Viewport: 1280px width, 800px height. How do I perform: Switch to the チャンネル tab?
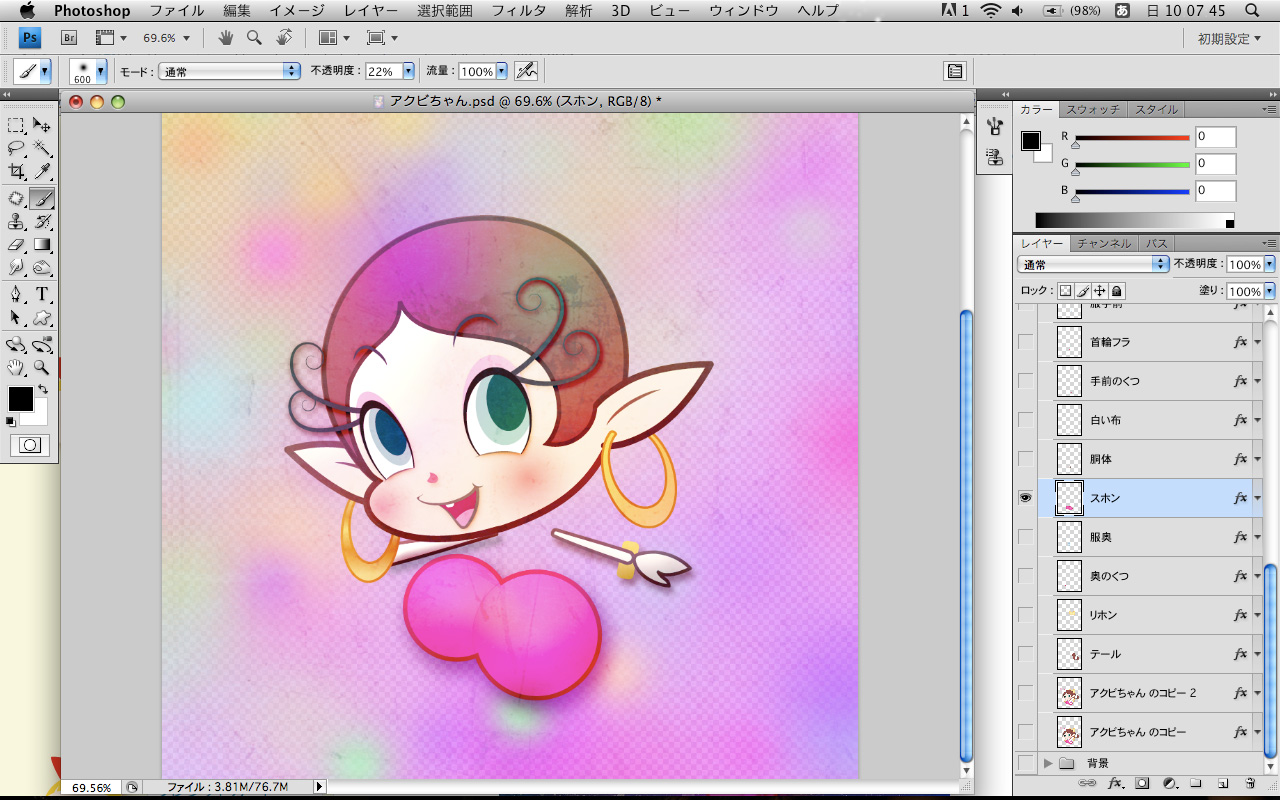[1104, 243]
